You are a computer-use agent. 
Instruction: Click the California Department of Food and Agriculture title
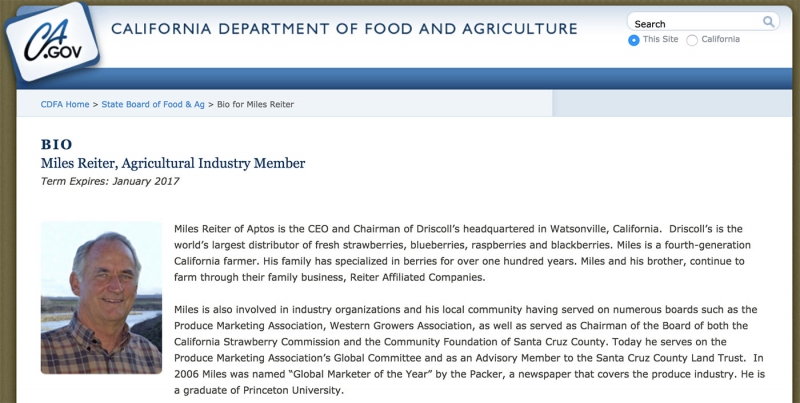(344, 29)
